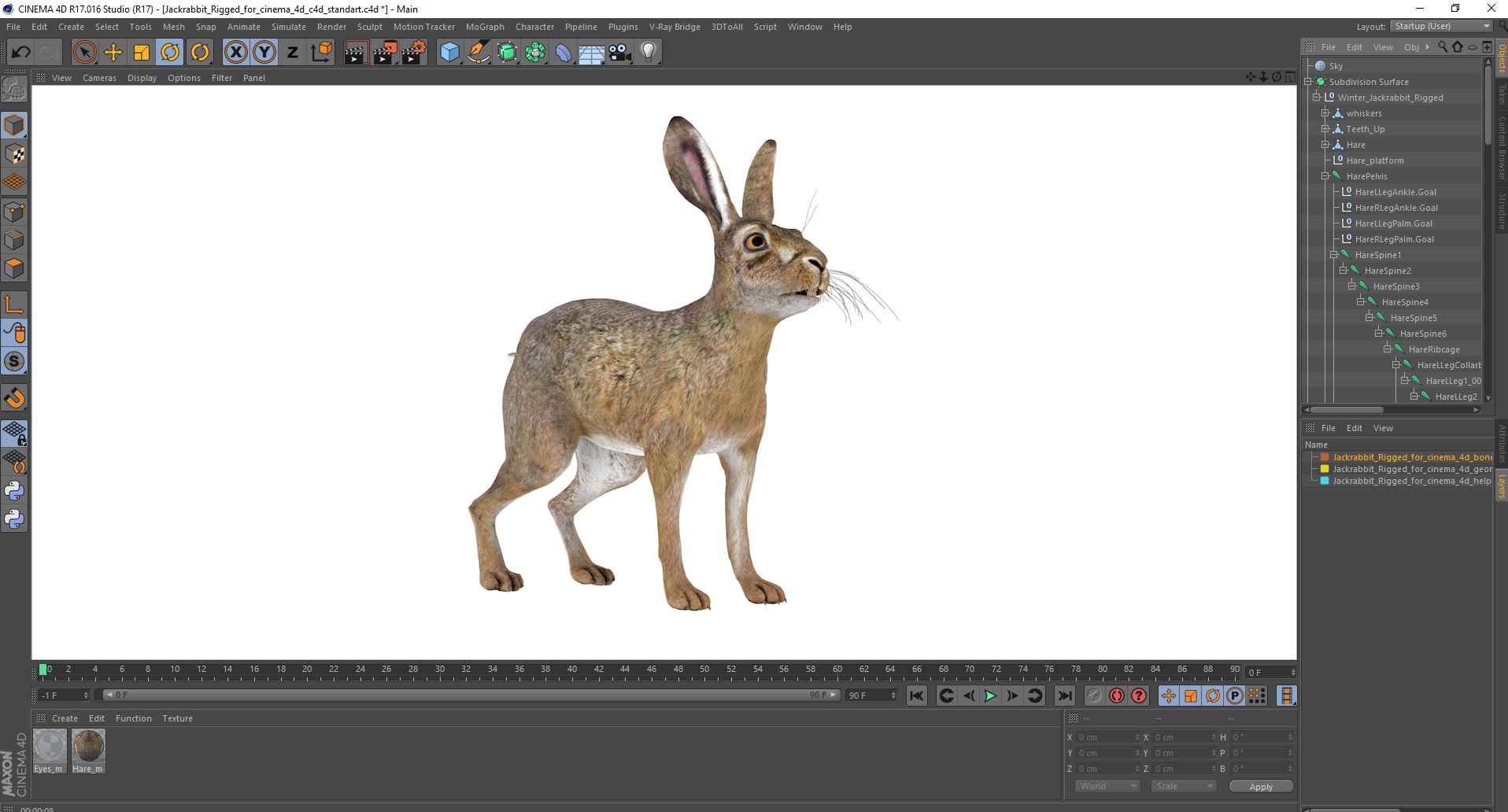The width and height of the screenshot is (1508, 812).
Task: Select the Sky object in tree
Action: click(1336, 66)
